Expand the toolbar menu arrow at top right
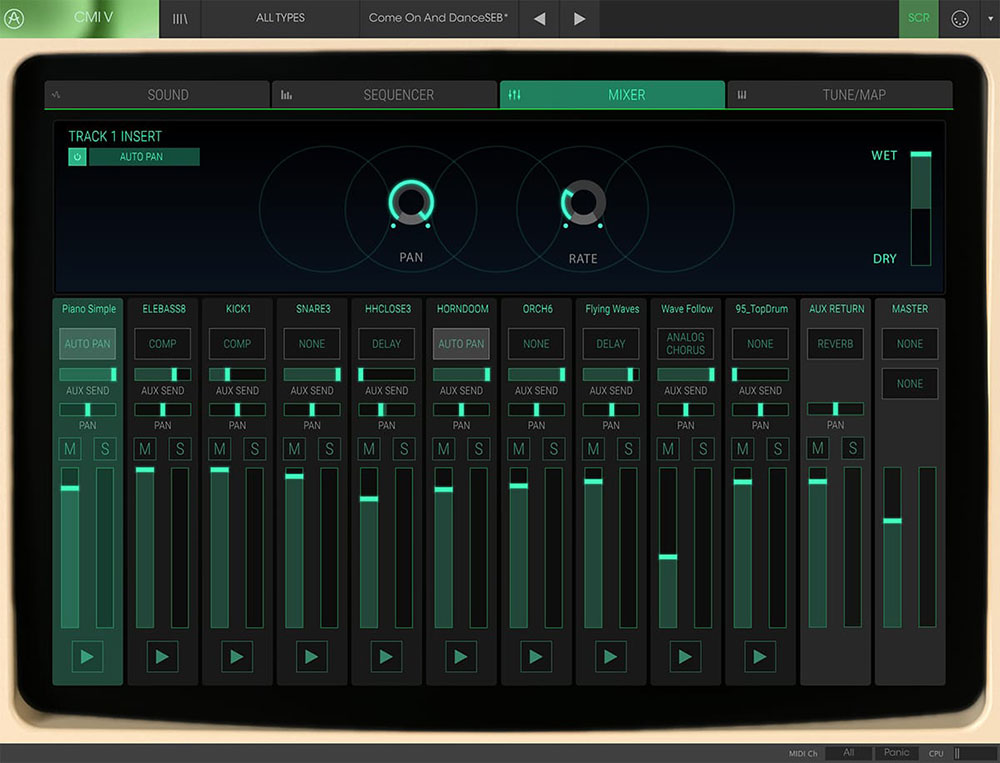The width and height of the screenshot is (1000, 763). [x=990, y=19]
